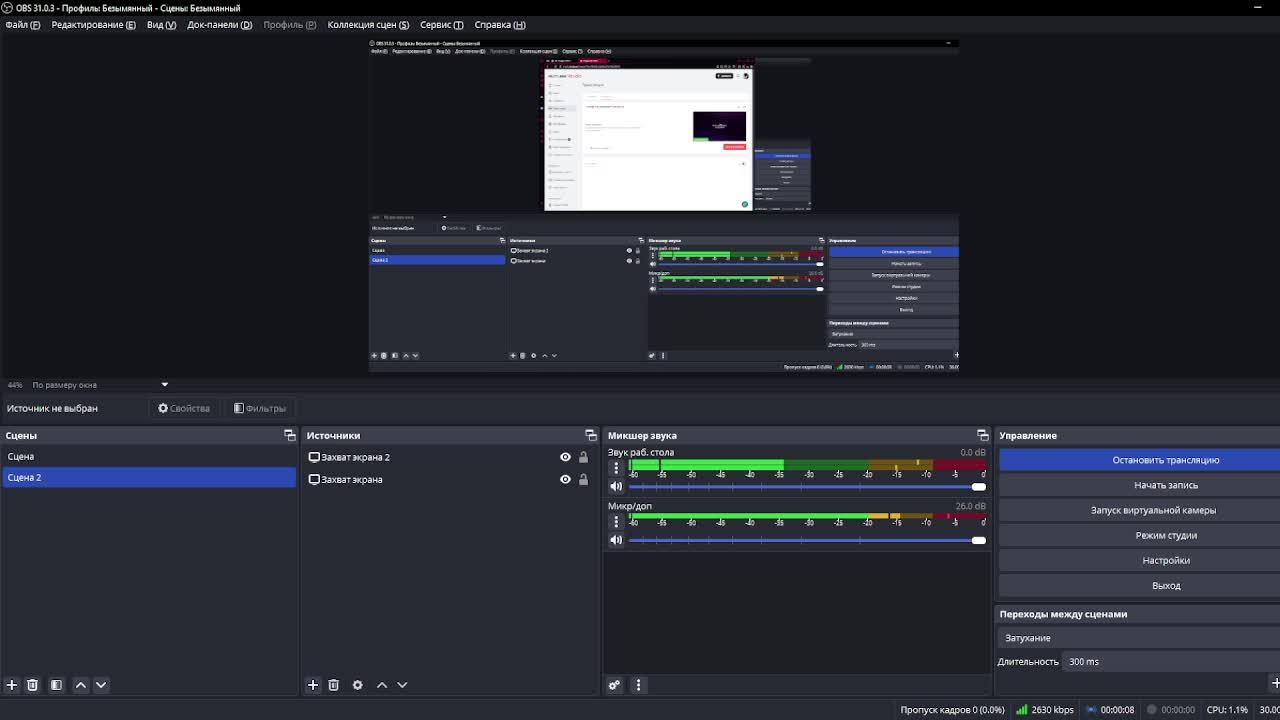Move scene down with arrow in Сцены panel

(101, 685)
